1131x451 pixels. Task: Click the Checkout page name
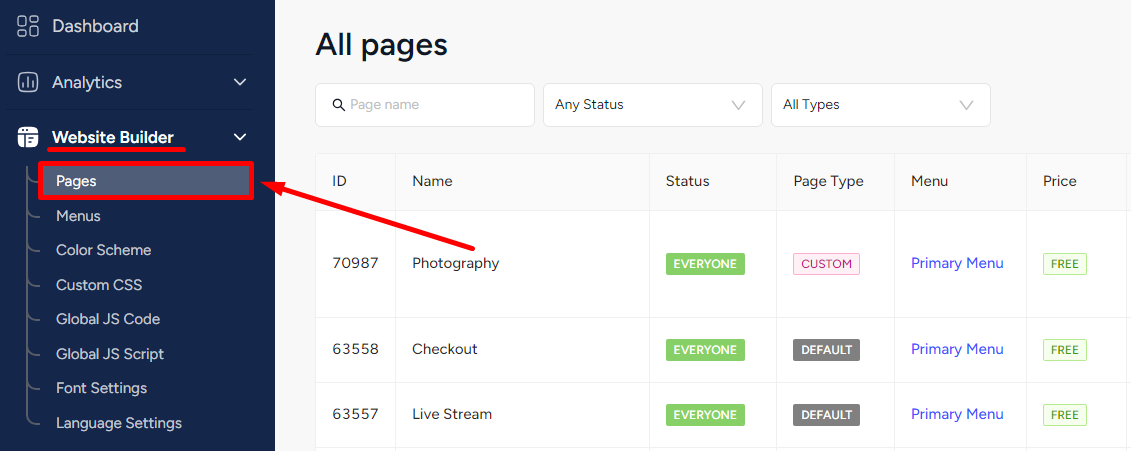pyautogui.click(x=444, y=349)
